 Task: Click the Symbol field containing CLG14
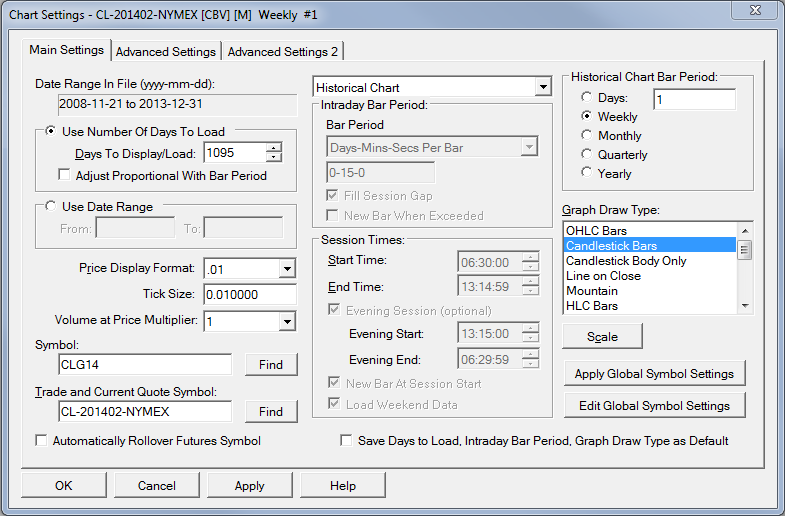coord(145,364)
